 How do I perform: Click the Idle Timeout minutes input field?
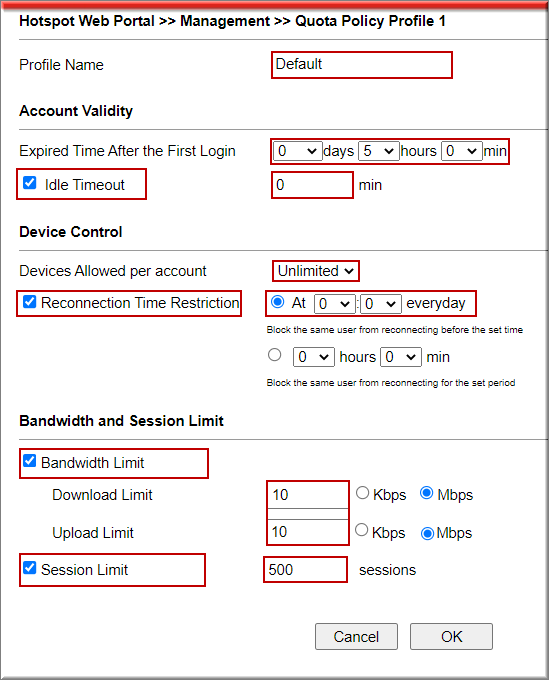point(312,185)
